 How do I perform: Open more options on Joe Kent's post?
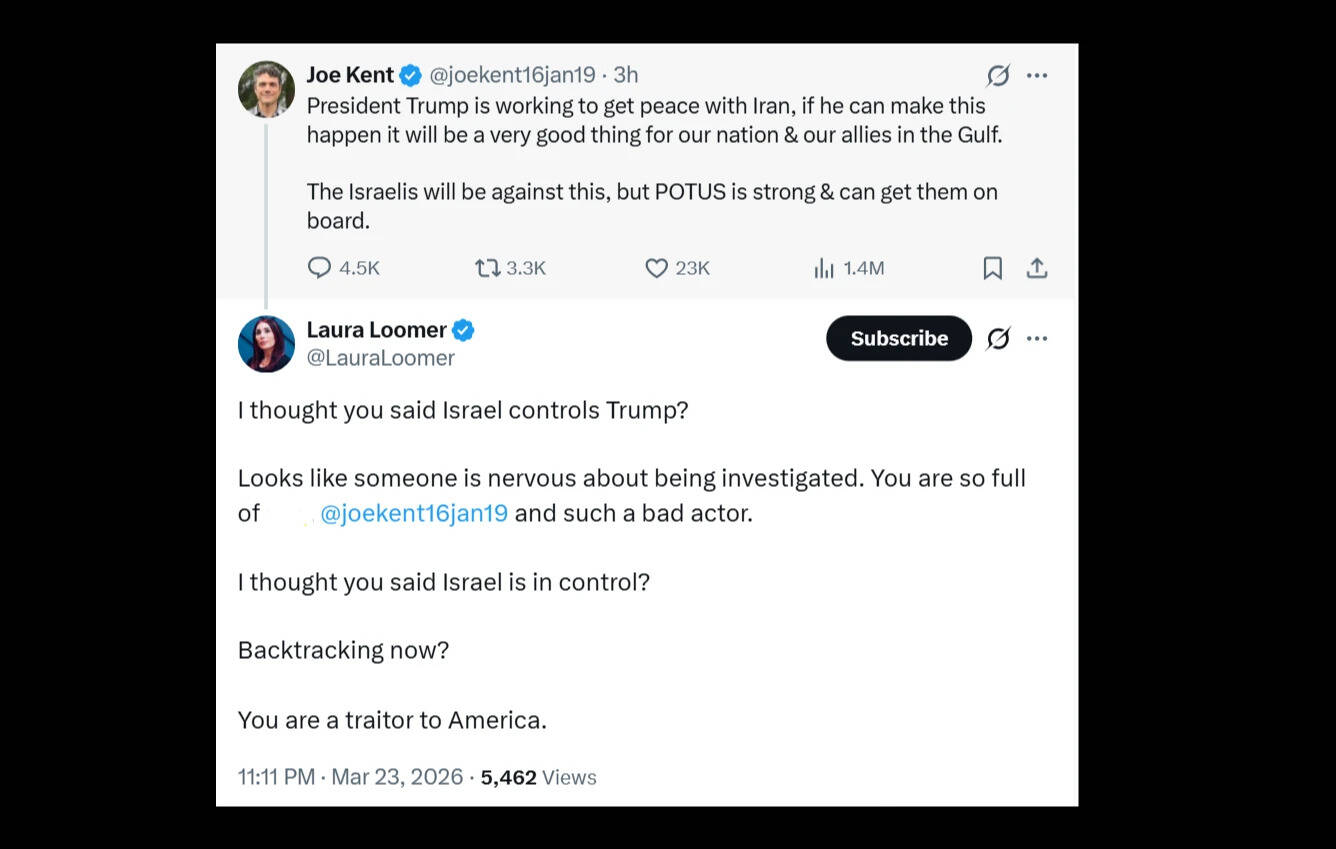tap(1037, 76)
